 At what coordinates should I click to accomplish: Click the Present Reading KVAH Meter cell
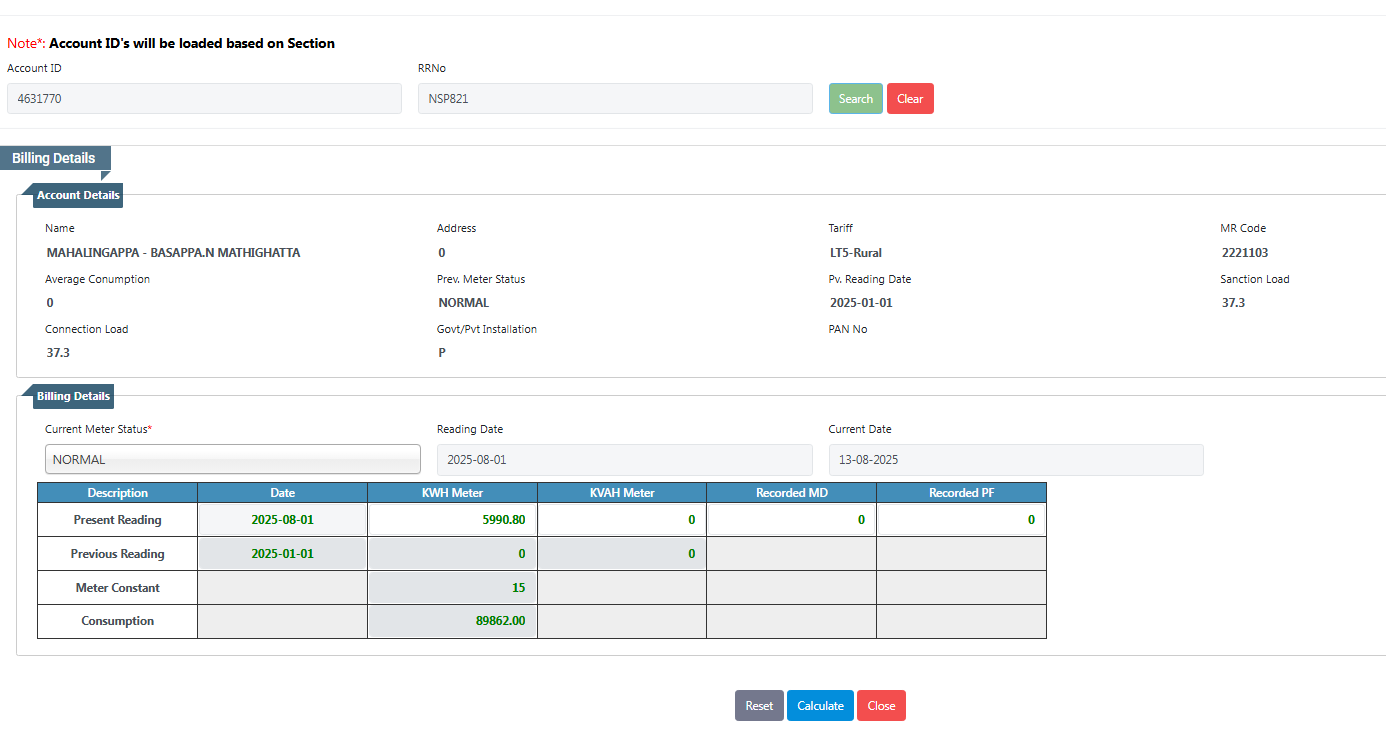(x=622, y=520)
